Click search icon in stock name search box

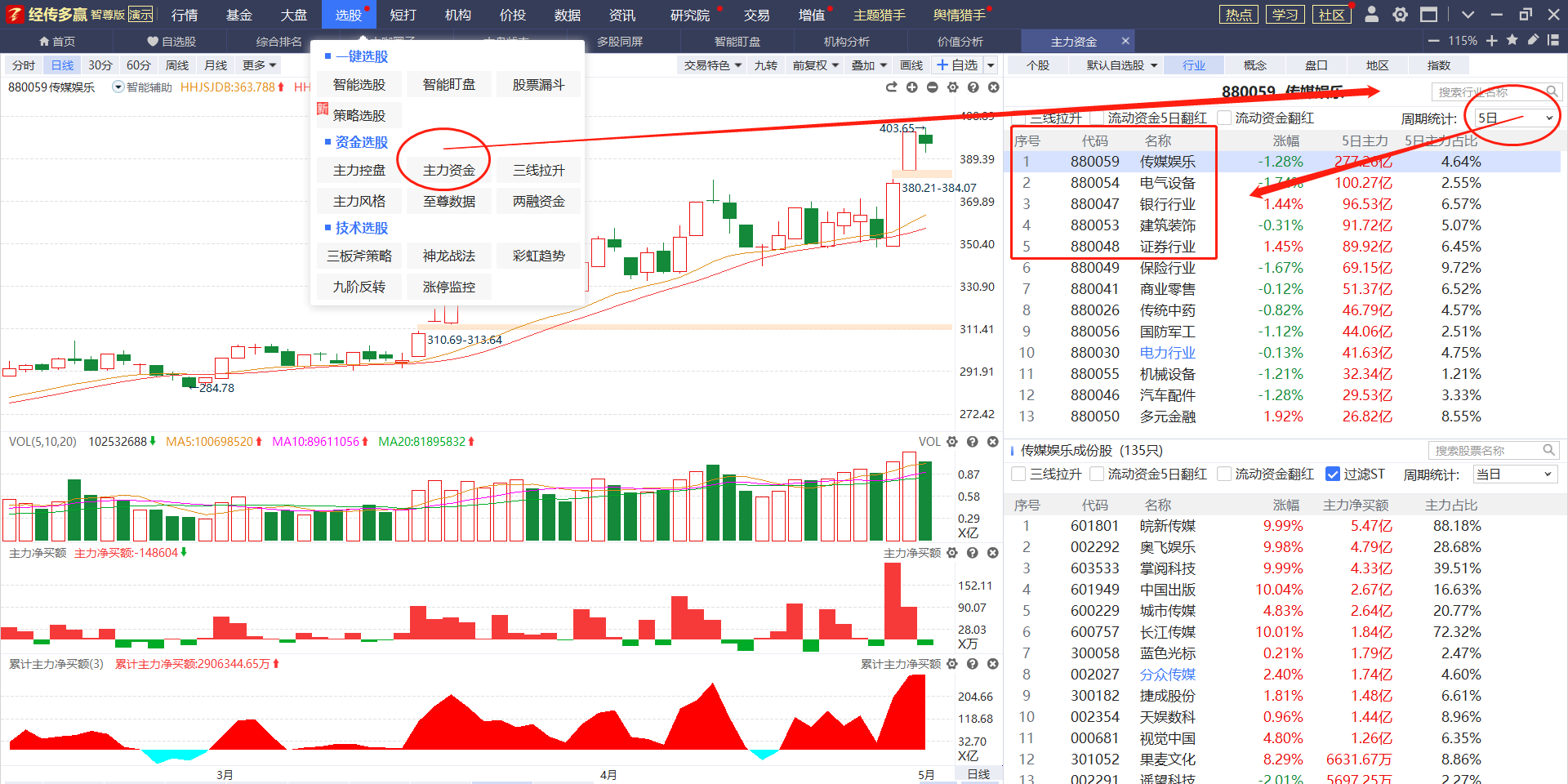[1548, 450]
